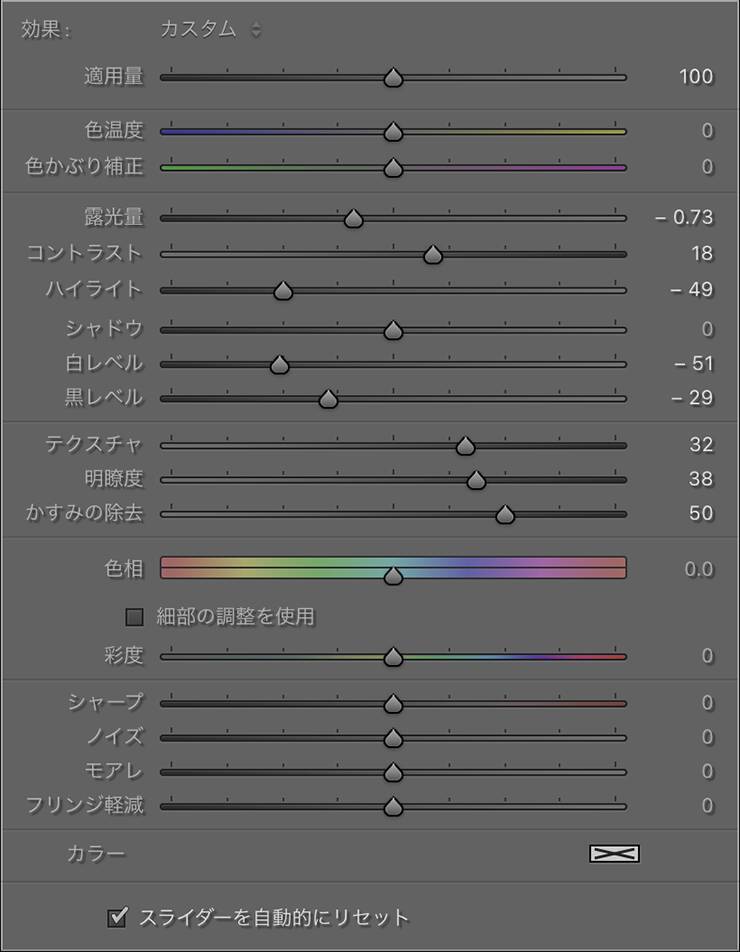Open the カラー swatch picker
The width and height of the screenshot is (740, 952).
click(614, 853)
